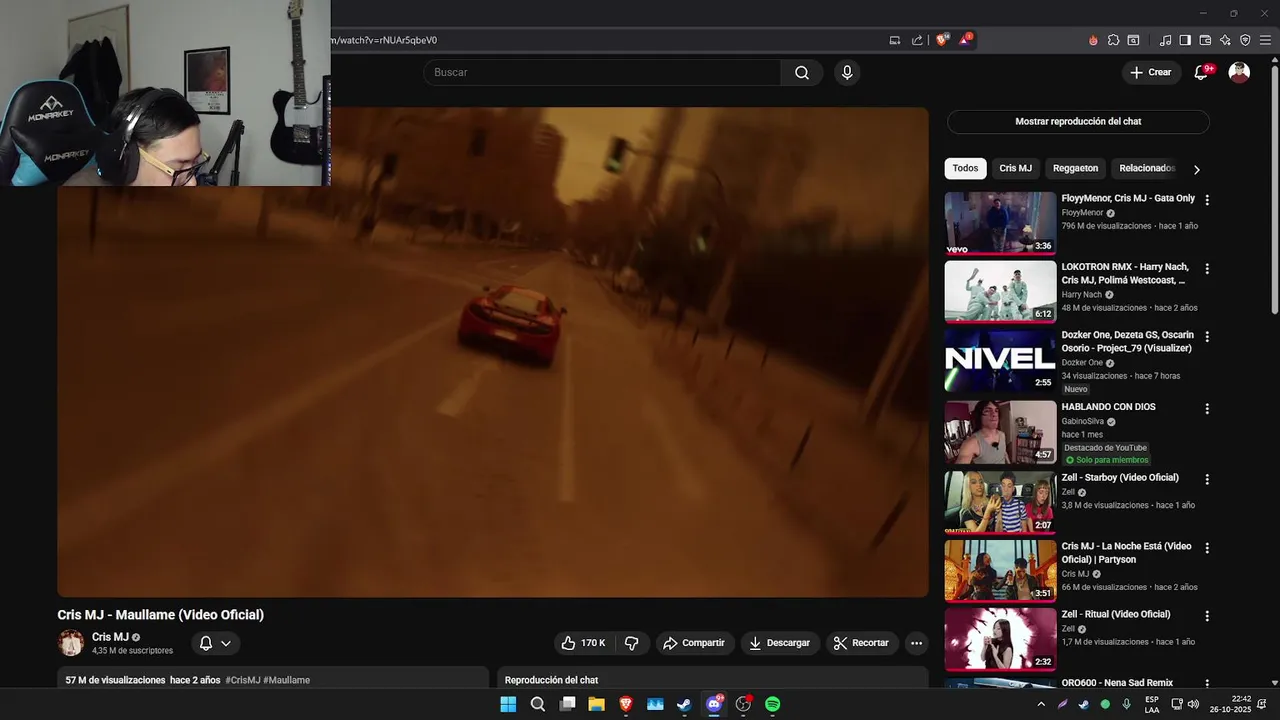Click the Descargar download button

coord(780,643)
